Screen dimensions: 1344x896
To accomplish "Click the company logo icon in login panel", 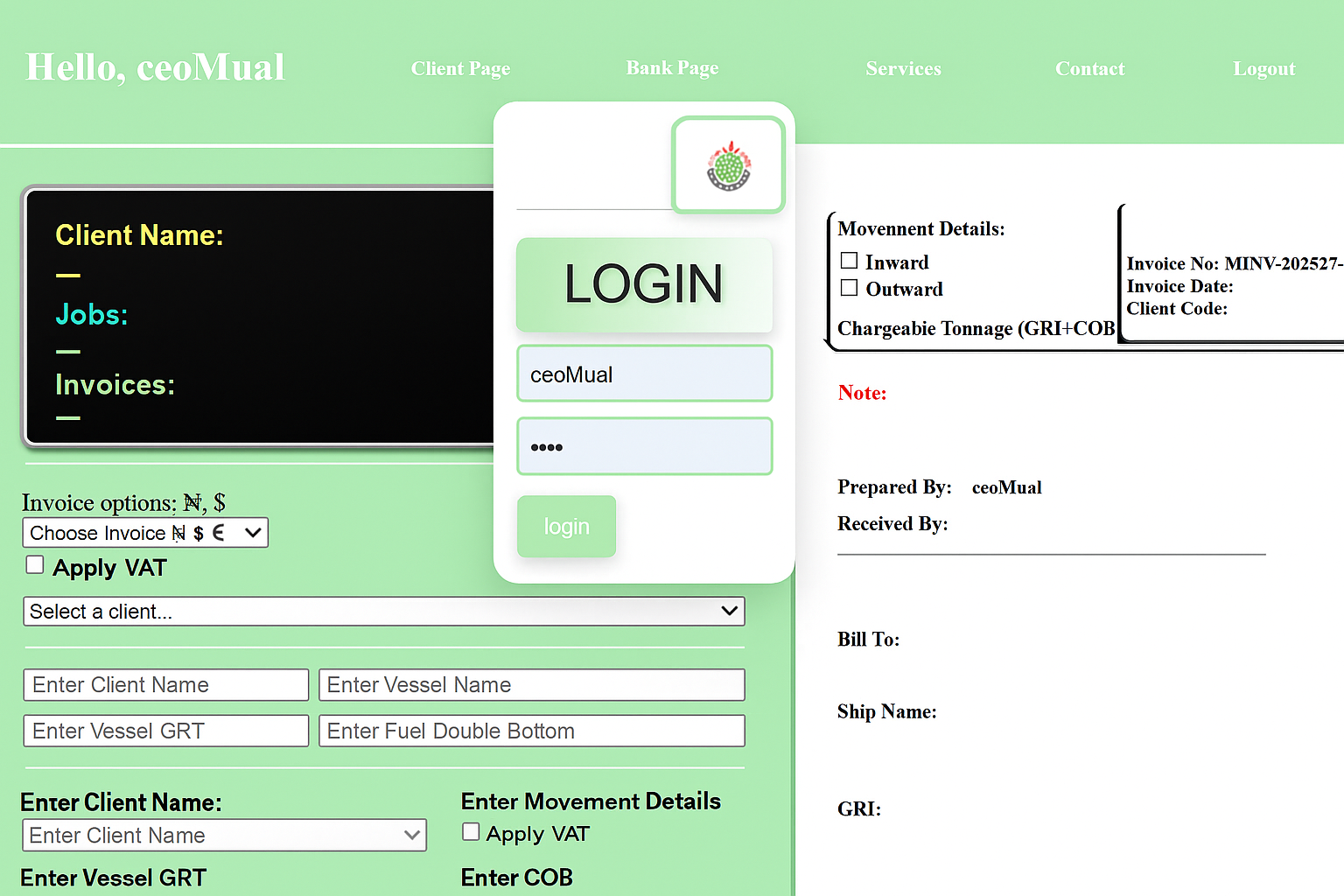I will 728,165.
